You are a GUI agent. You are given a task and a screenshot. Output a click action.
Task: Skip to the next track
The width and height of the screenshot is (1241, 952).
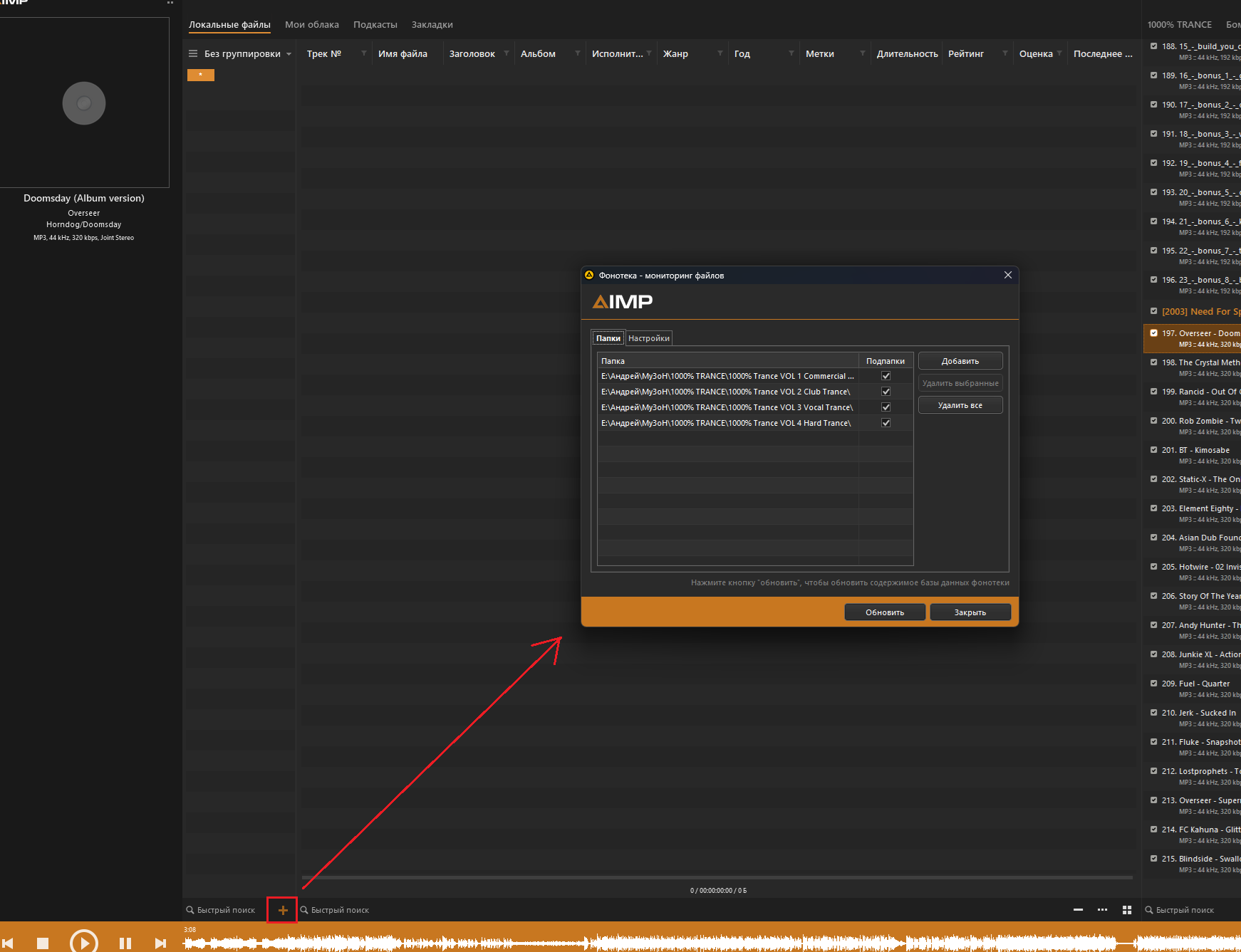point(160,943)
